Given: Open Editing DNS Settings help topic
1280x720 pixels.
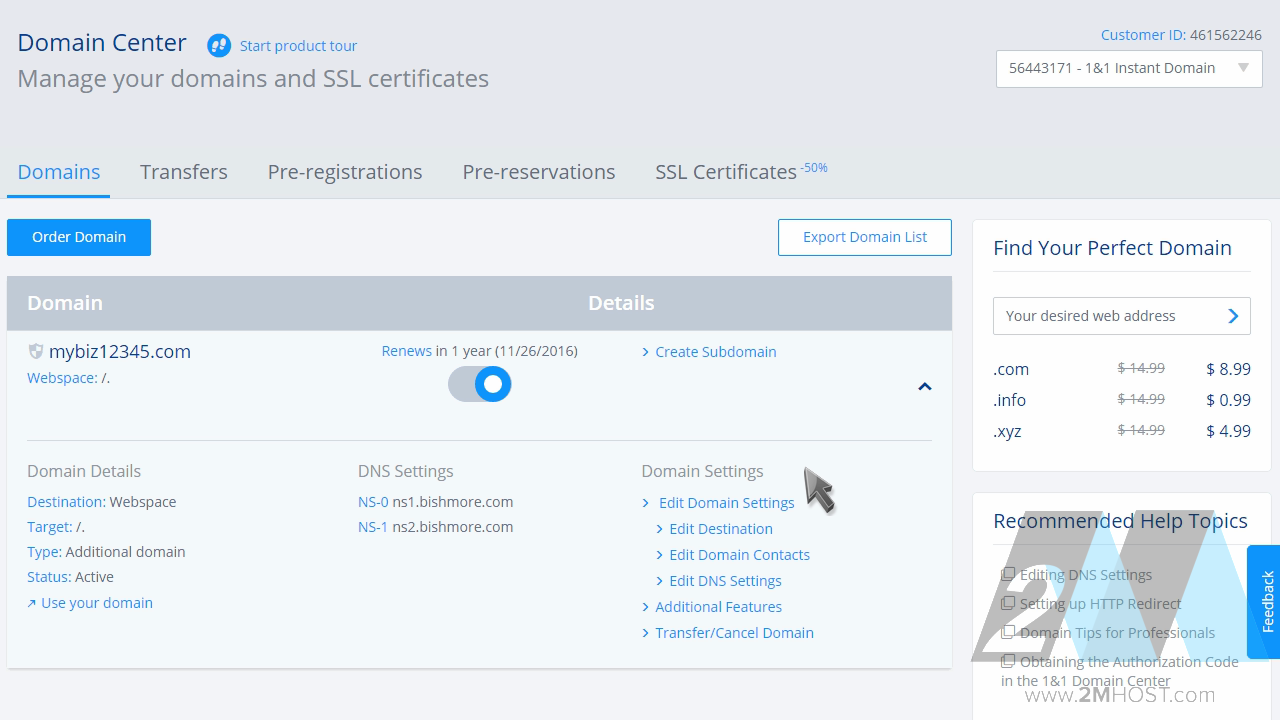Looking at the screenshot, I should [1086, 575].
